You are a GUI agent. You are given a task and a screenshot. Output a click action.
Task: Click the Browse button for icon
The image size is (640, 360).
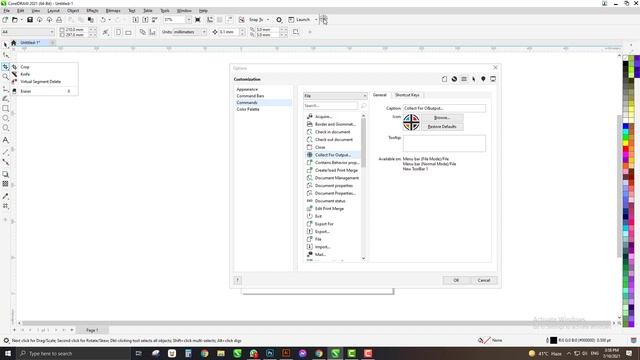pyautogui.click(x=442, y=118)
